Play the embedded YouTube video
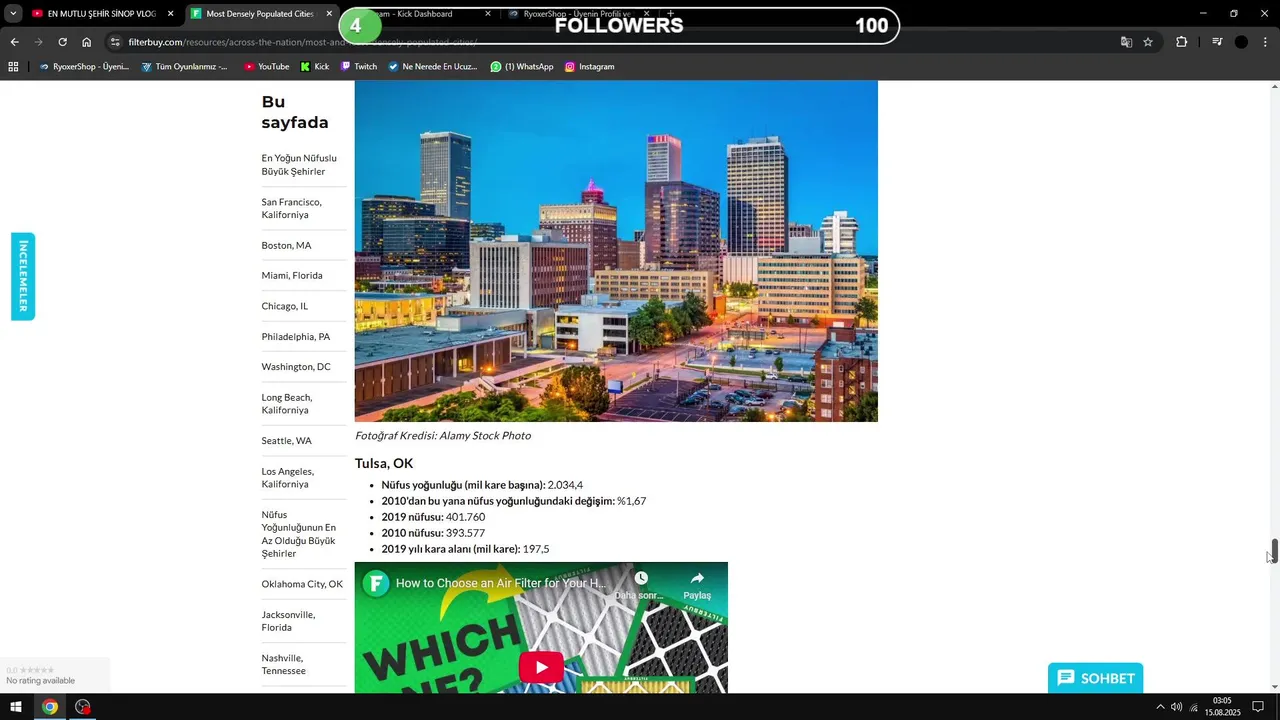Viewport: 1280px width, 720px height. [x=541, y=667]
